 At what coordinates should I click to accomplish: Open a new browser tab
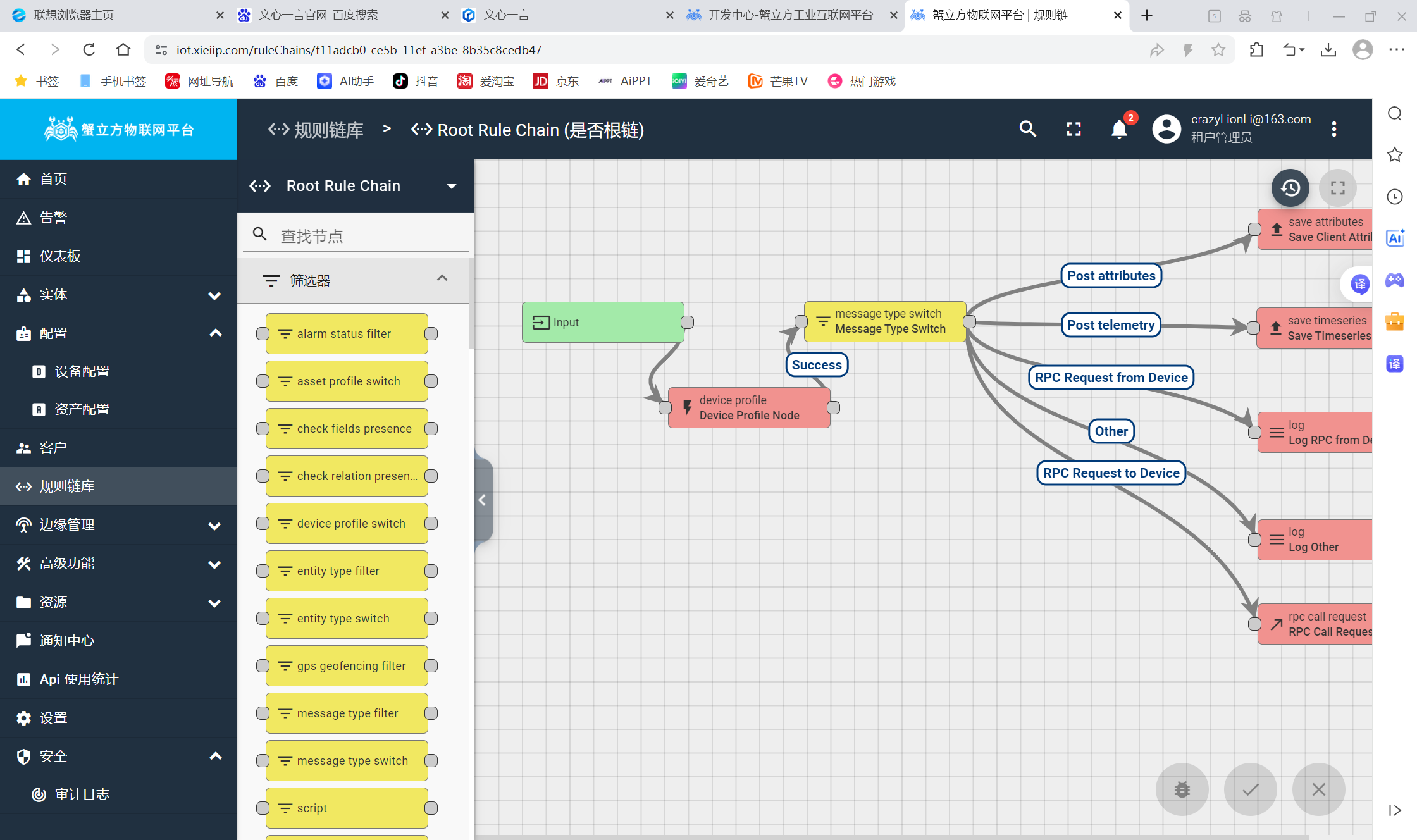[1147, 15]
